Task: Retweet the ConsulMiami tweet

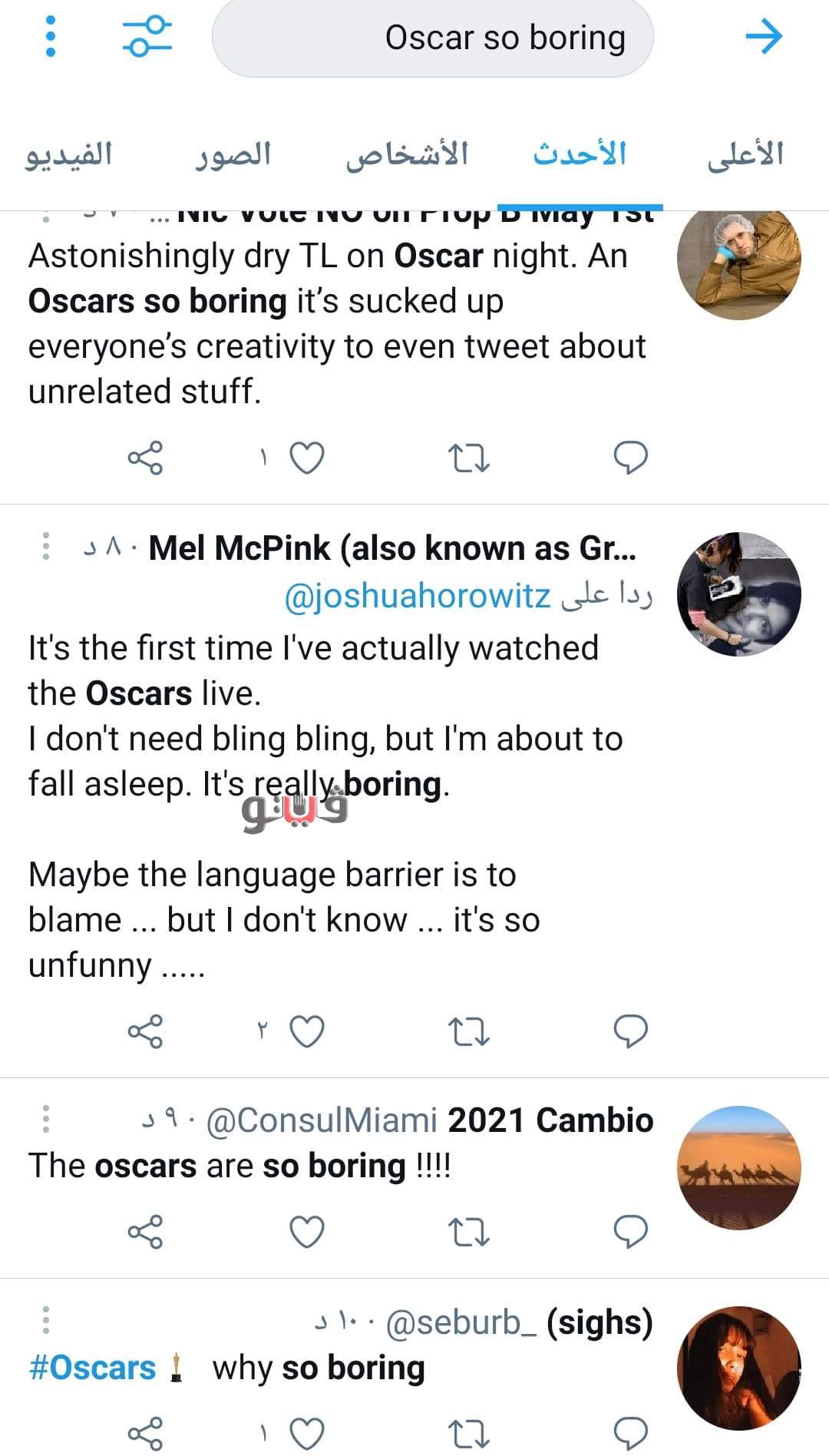Action: (x=468, y=1233)
